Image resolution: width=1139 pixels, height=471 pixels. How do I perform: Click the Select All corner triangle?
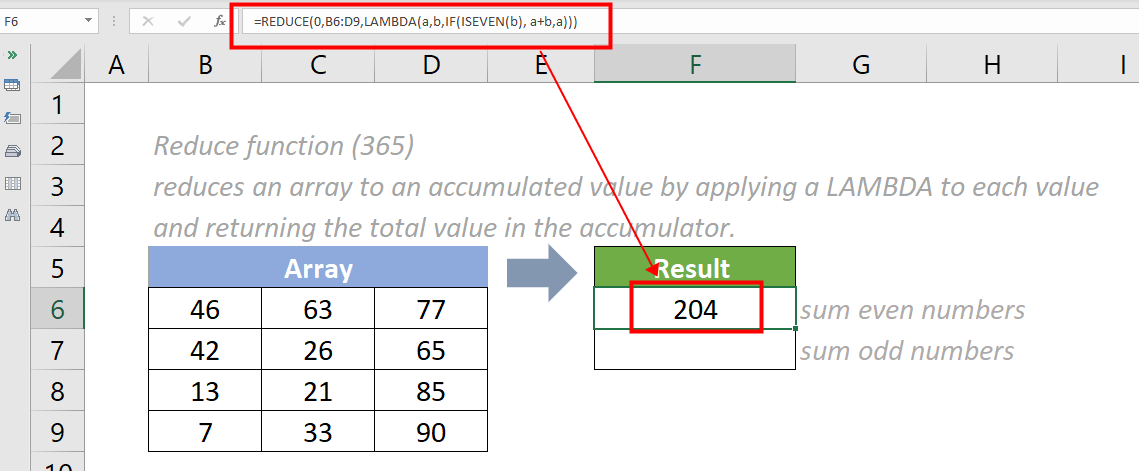tap(65, 65)
